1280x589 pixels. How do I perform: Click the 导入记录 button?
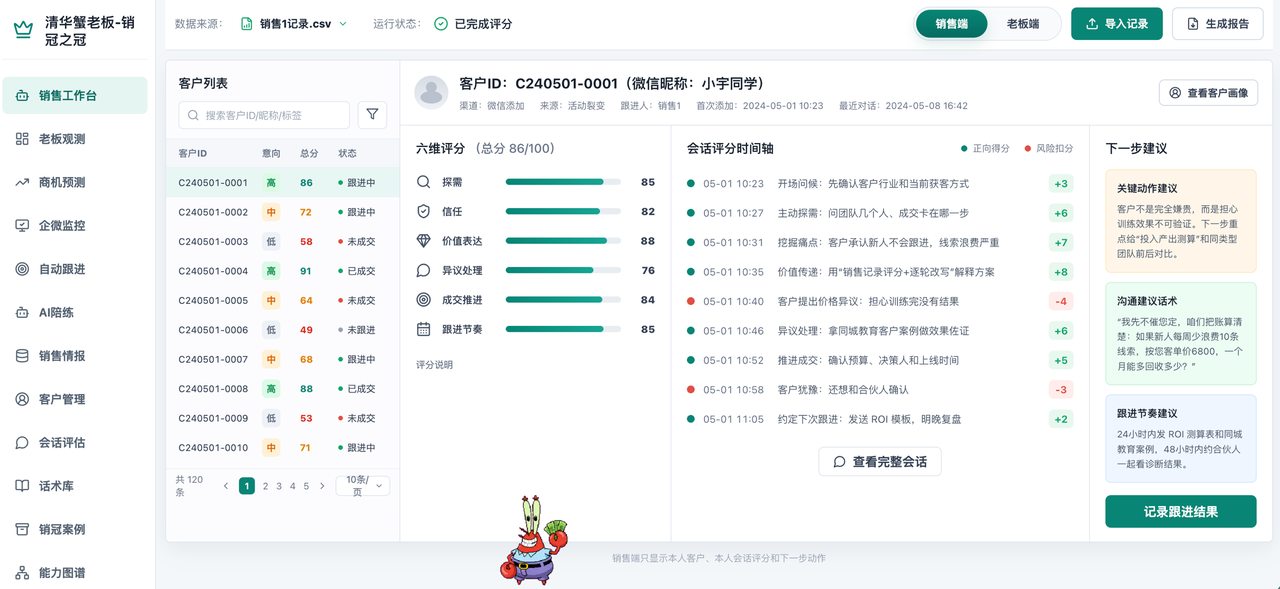[1117, 24]
